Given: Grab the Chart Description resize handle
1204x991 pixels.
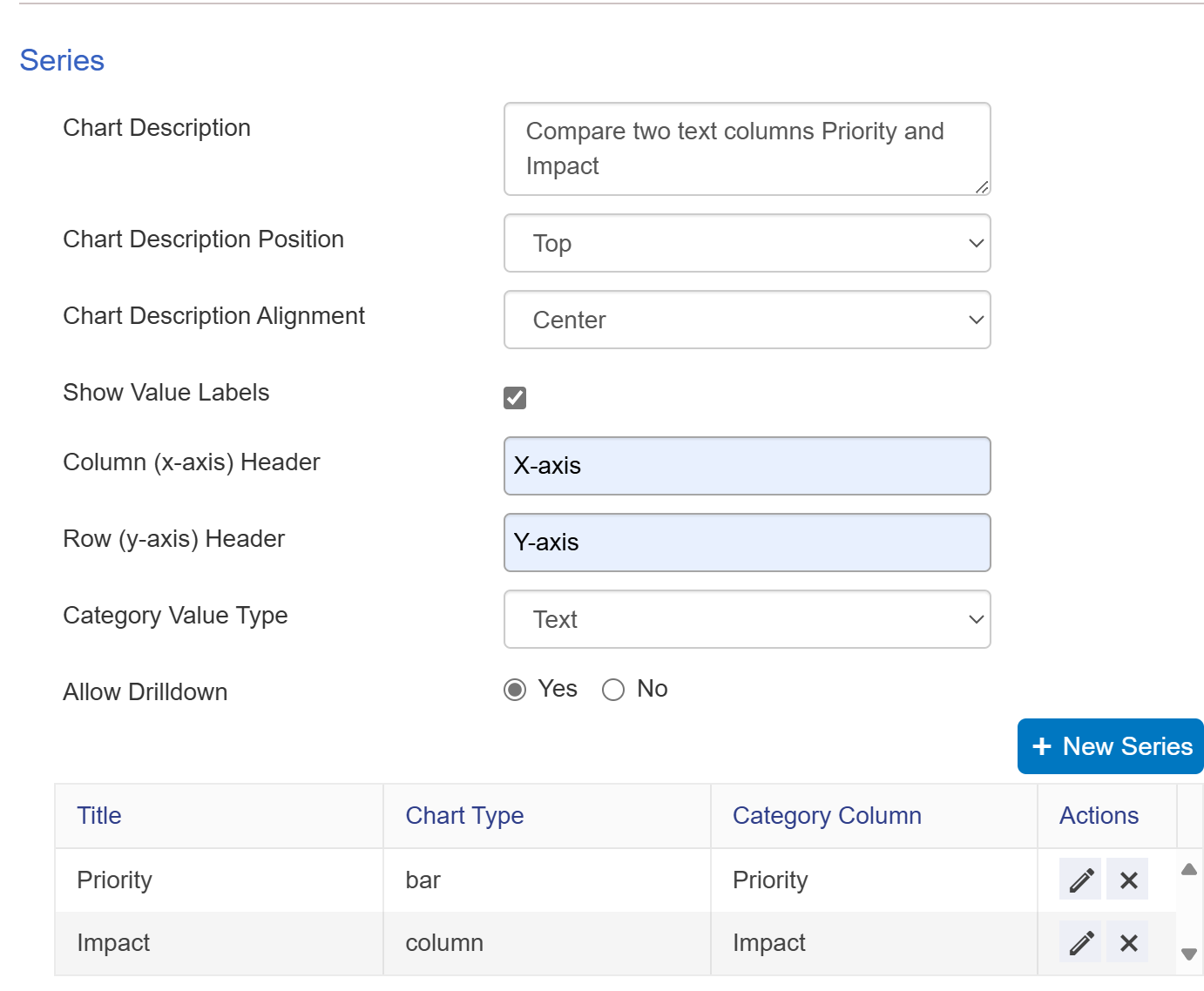Looking at the screenshot, I should pos(982,186).
